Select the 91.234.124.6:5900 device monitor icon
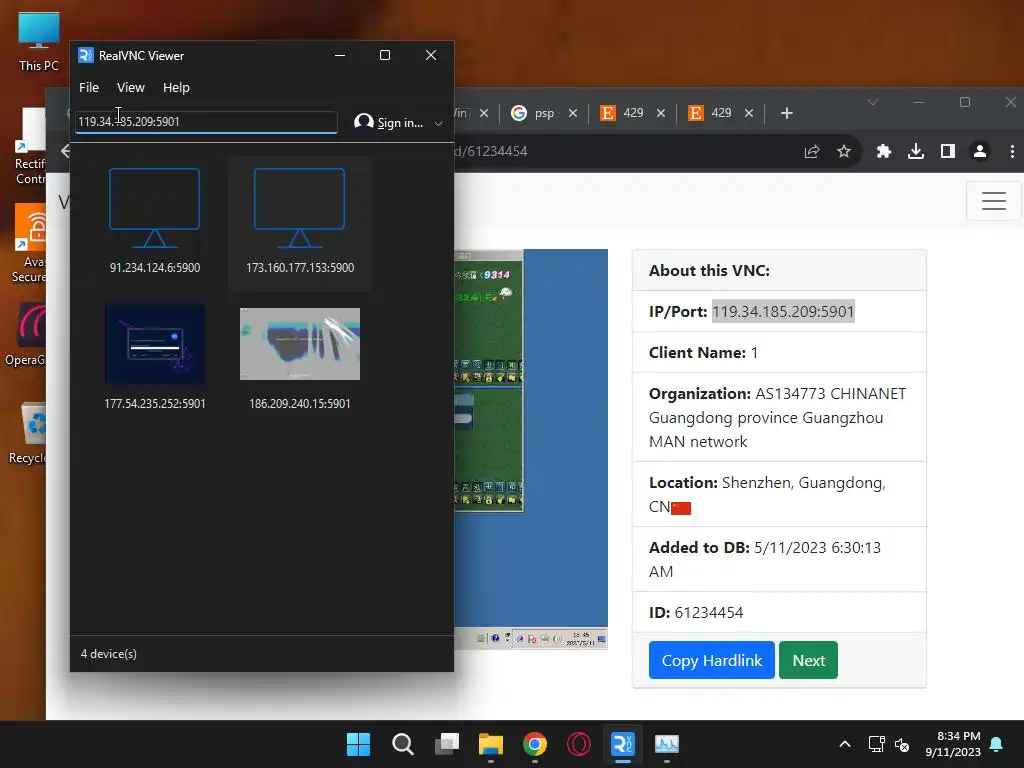 coord(155,208)
